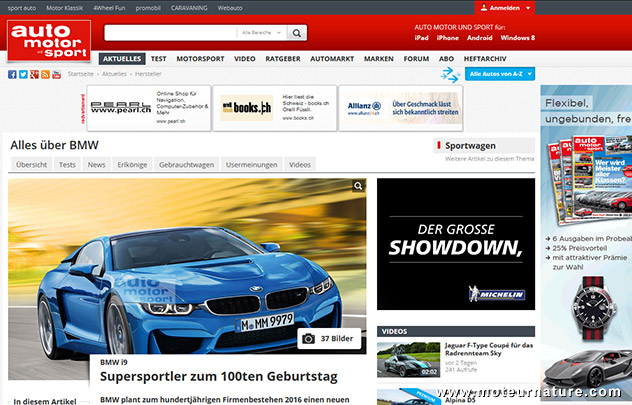
Task: Open the YouTube social icon
Action: (56, 74)
